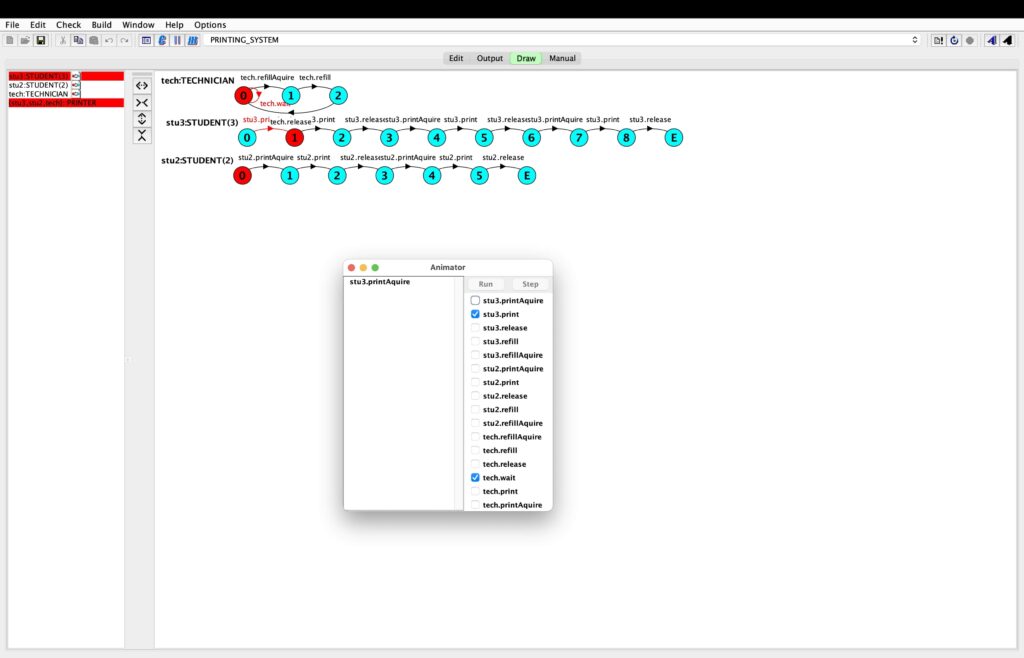This screenshot has height=658, width=1024.
Task: Stretch the diagram vertically with the up-down arrows button
Action: [x=142, y=119]
